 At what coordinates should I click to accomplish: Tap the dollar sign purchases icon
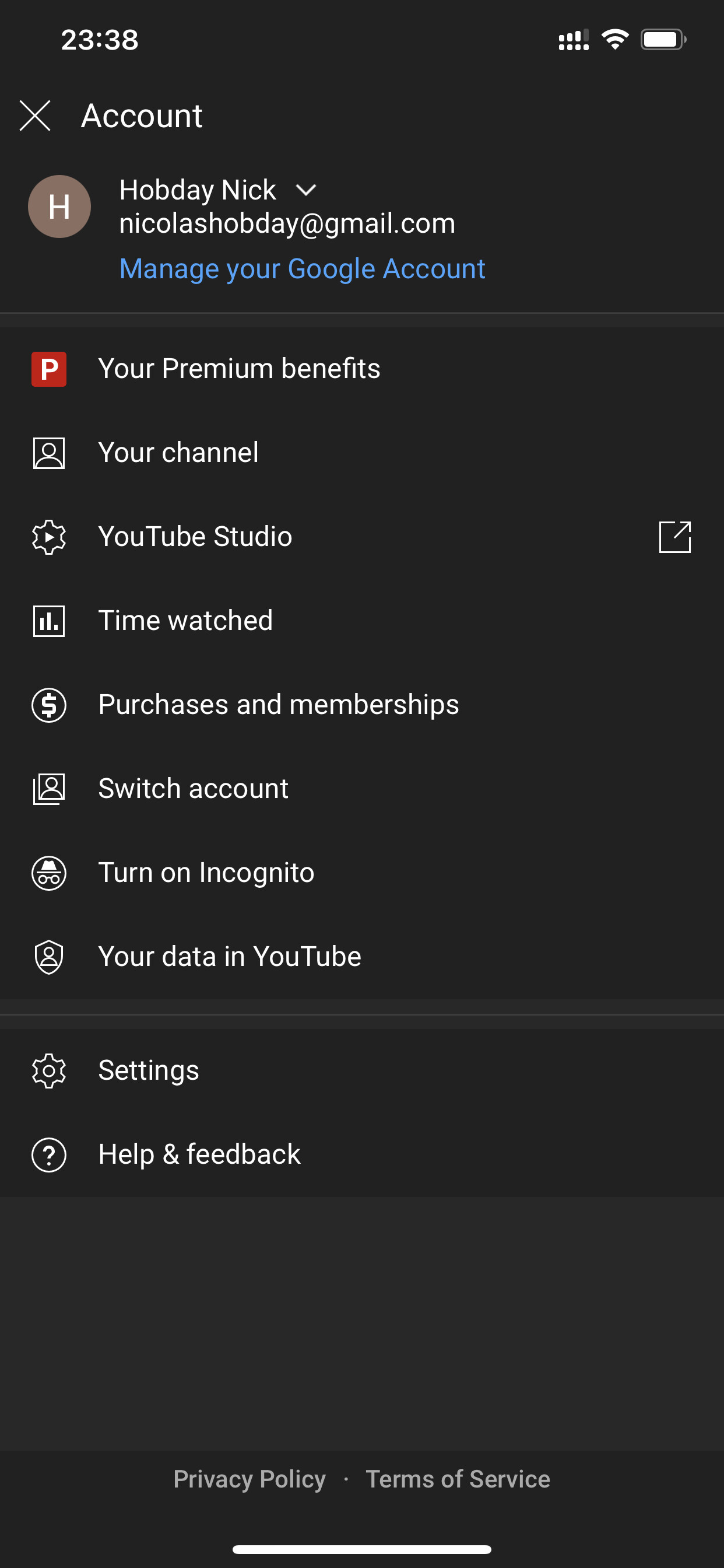tap(48, 705)
